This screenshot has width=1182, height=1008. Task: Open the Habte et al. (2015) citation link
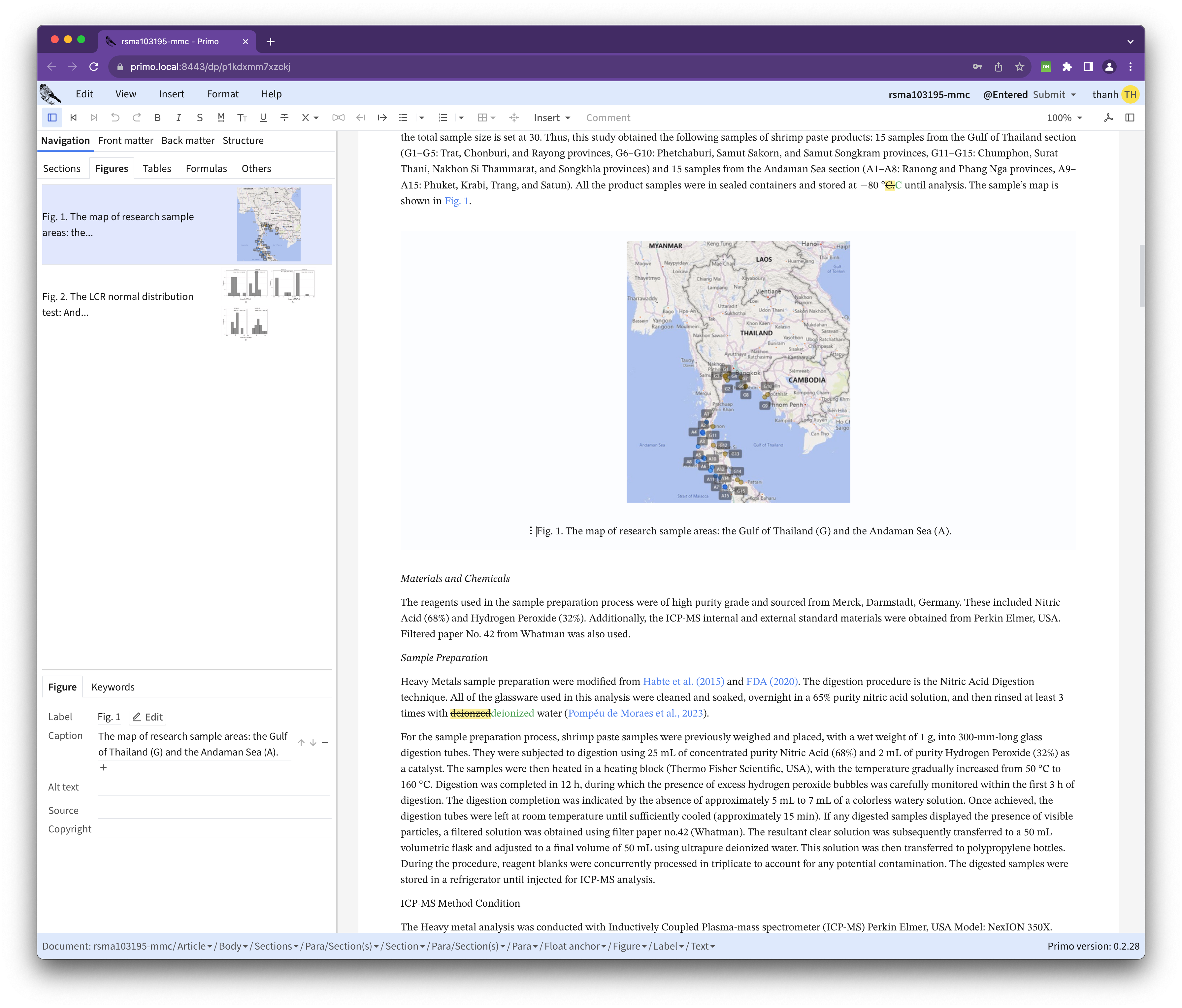pyautogui.click(x=683, y=681)
